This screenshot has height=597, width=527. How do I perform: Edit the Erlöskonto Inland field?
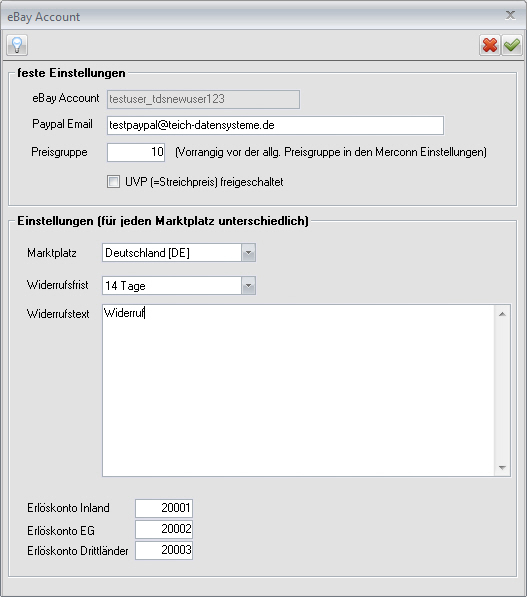tap(164, 508)
